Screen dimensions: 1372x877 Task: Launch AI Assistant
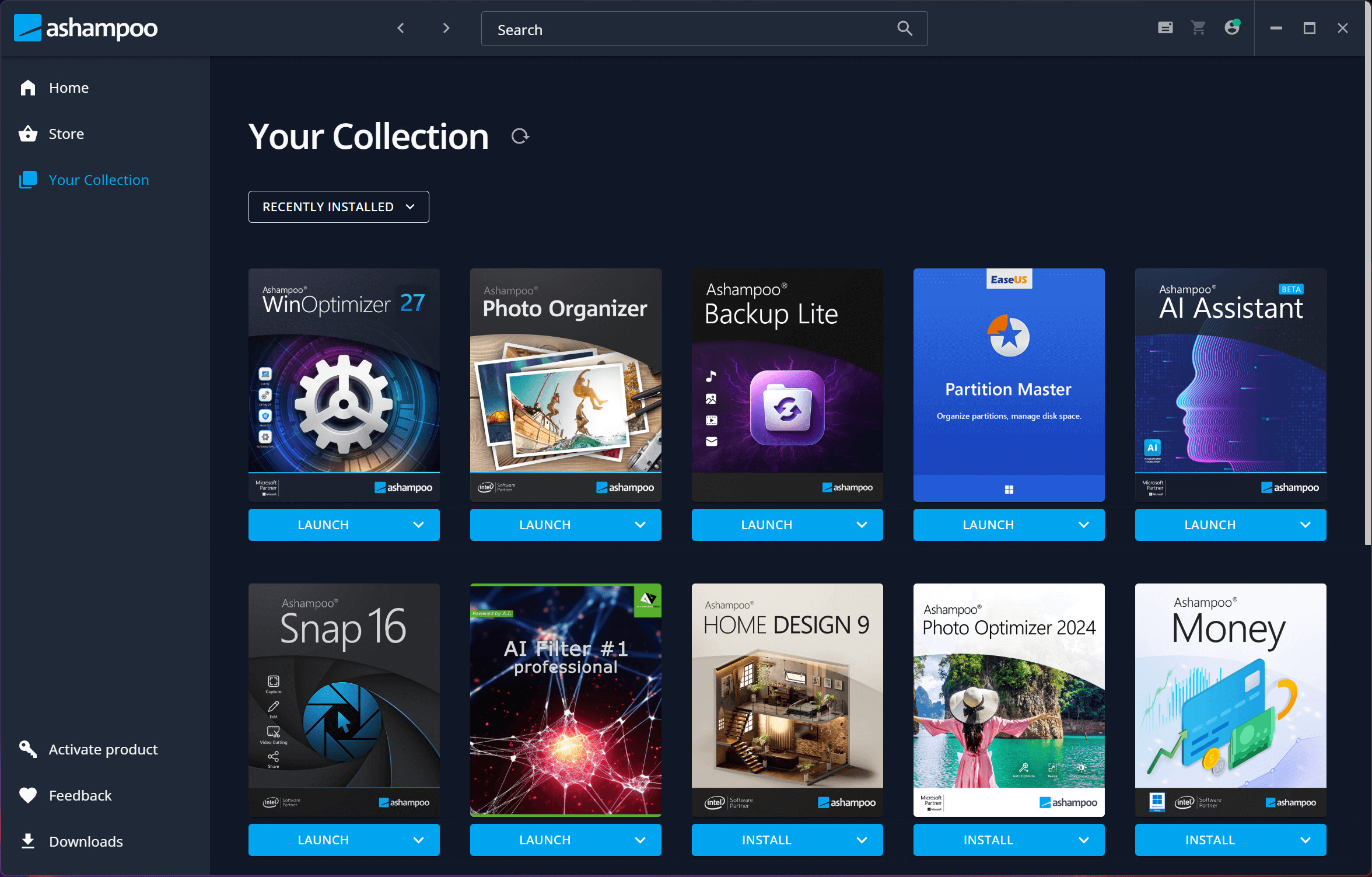pos(1210,525)
